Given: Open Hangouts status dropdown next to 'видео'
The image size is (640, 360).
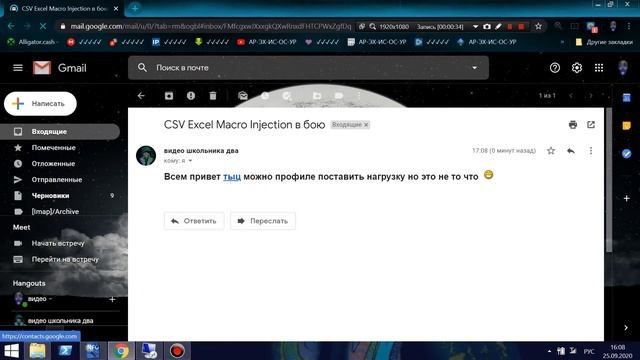Looking at the screenshot, I should pos(51,299).
